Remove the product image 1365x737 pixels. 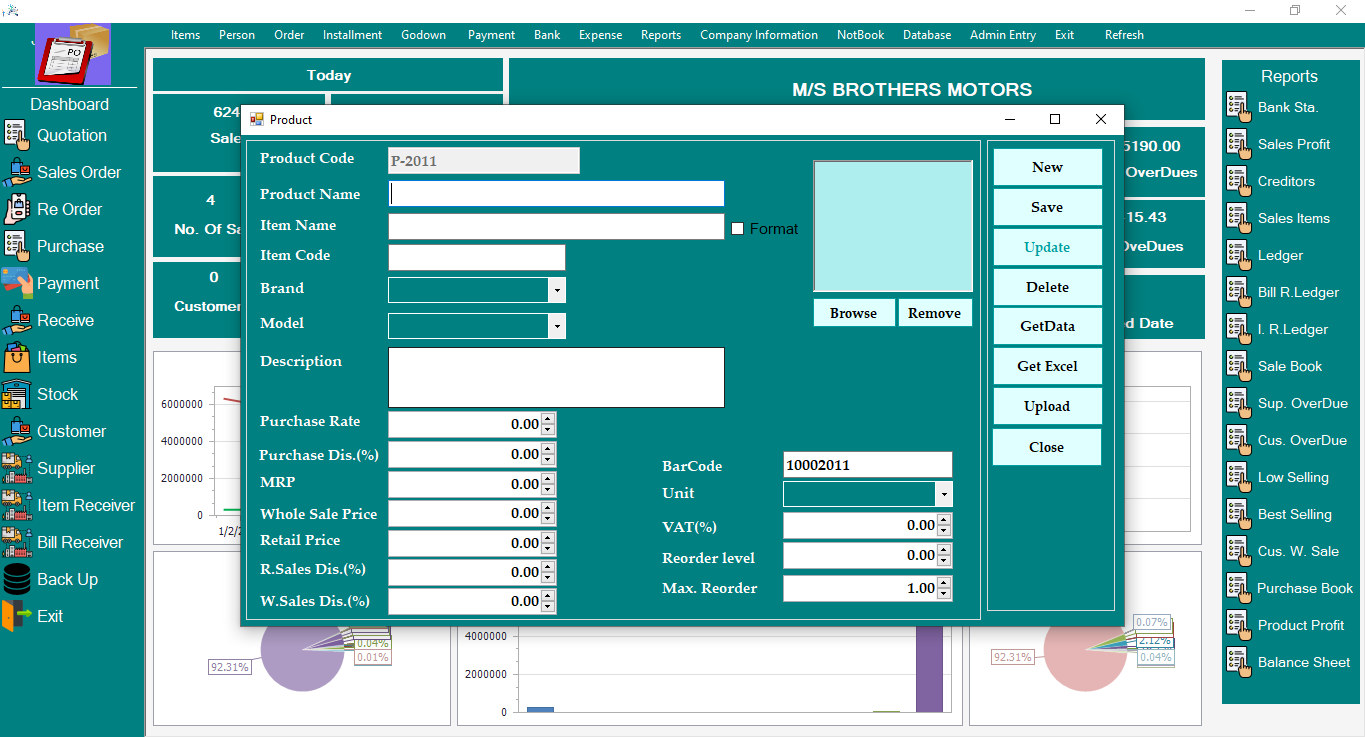935,313
